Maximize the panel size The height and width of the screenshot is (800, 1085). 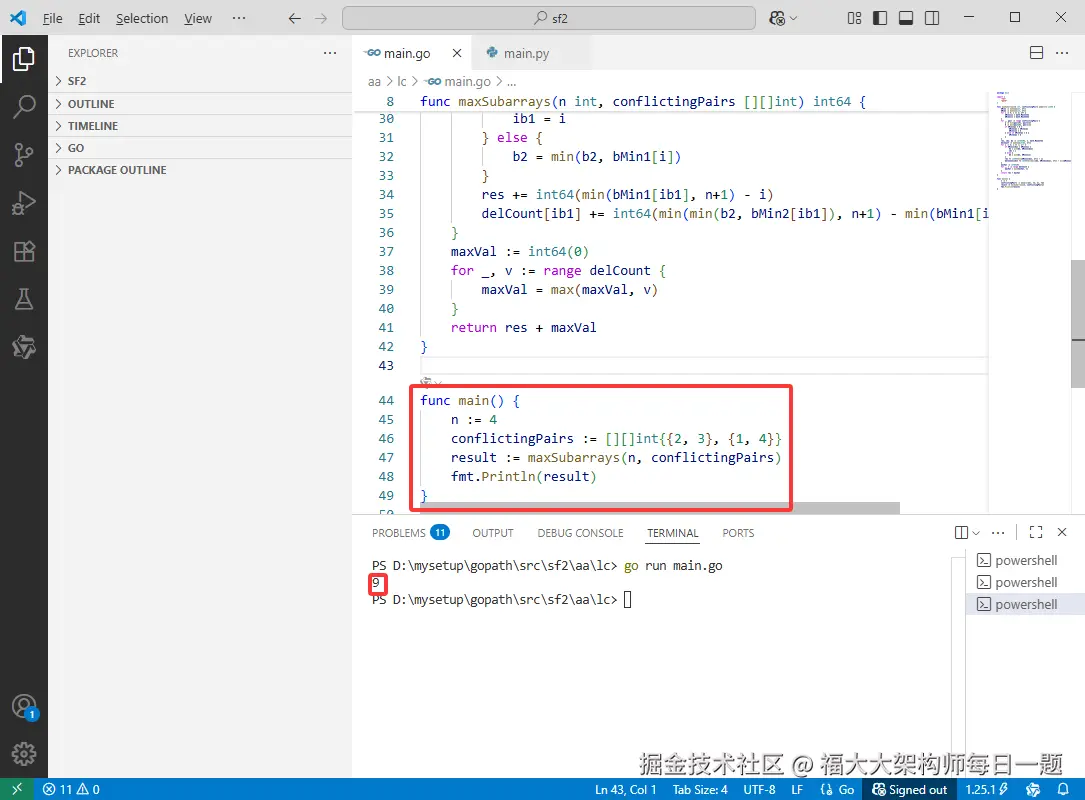tap(1036, 532)
